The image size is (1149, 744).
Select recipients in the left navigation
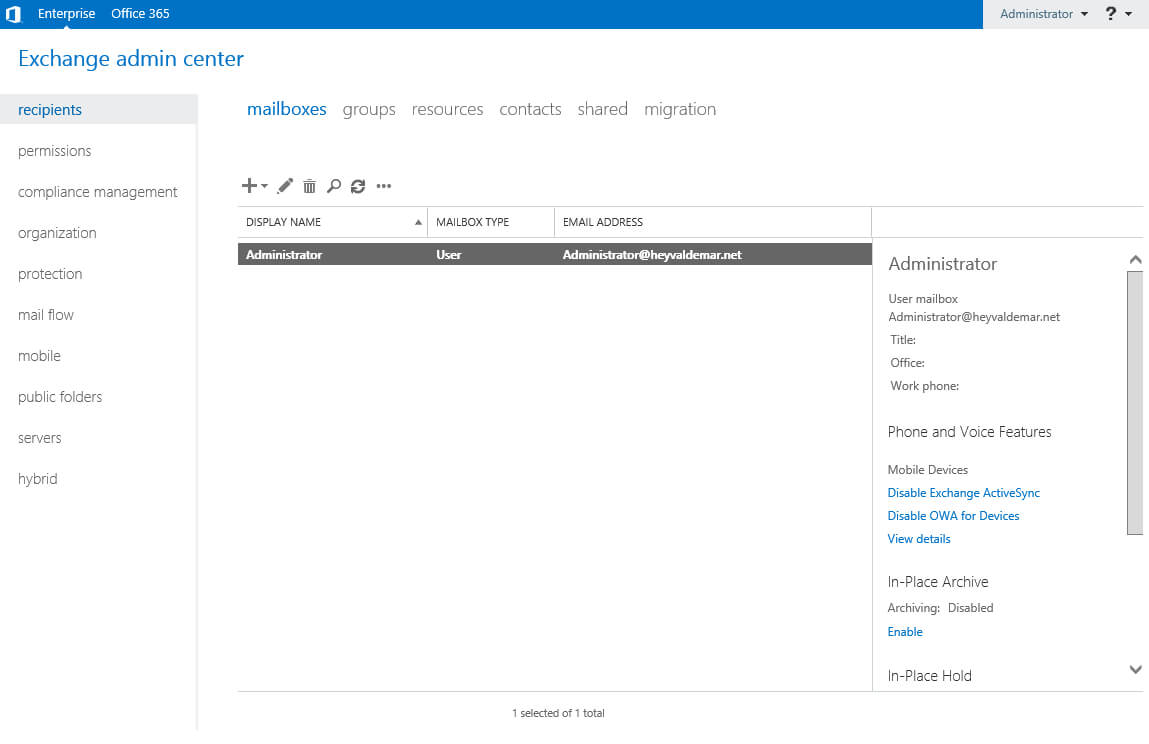point(98,109)
